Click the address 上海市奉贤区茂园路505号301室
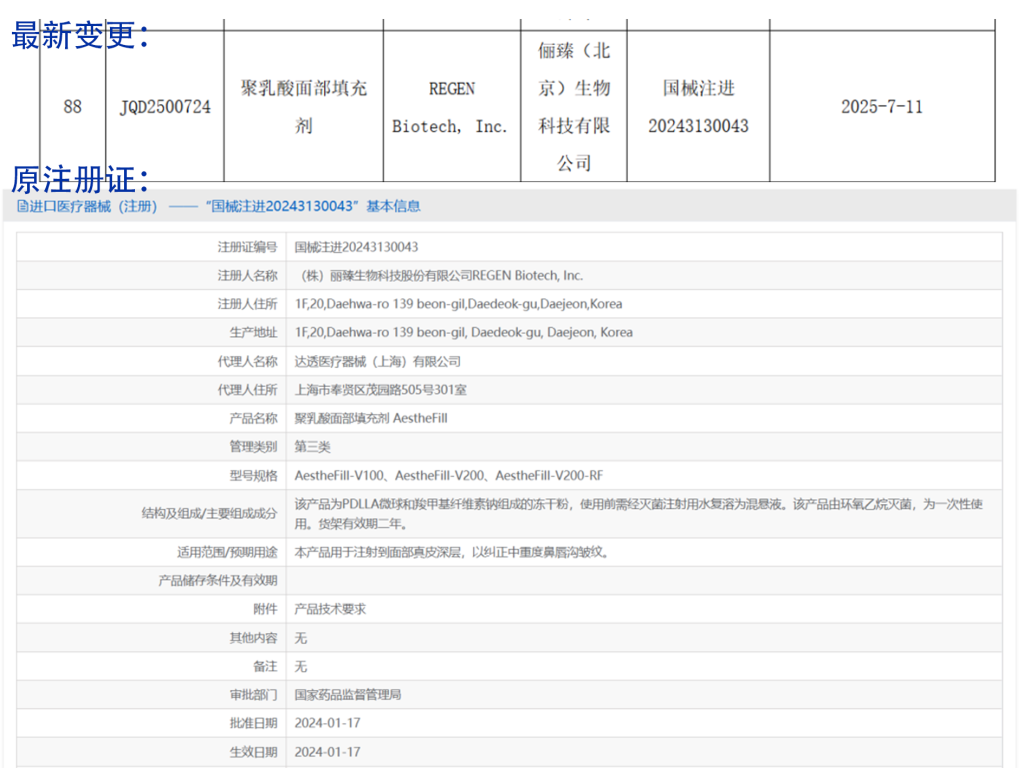 click(x=380, y=390)
